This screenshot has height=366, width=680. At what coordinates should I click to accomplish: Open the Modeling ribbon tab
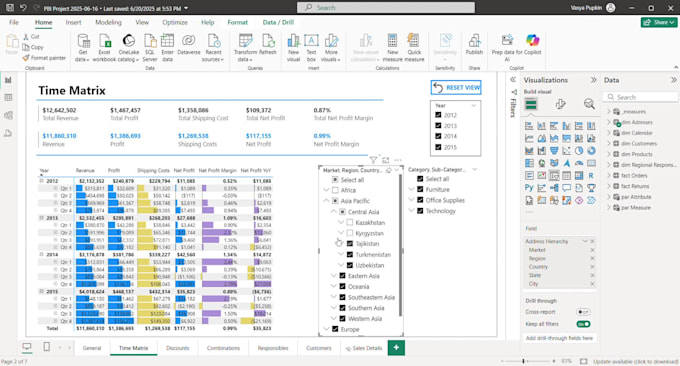[x=108, y=23]
